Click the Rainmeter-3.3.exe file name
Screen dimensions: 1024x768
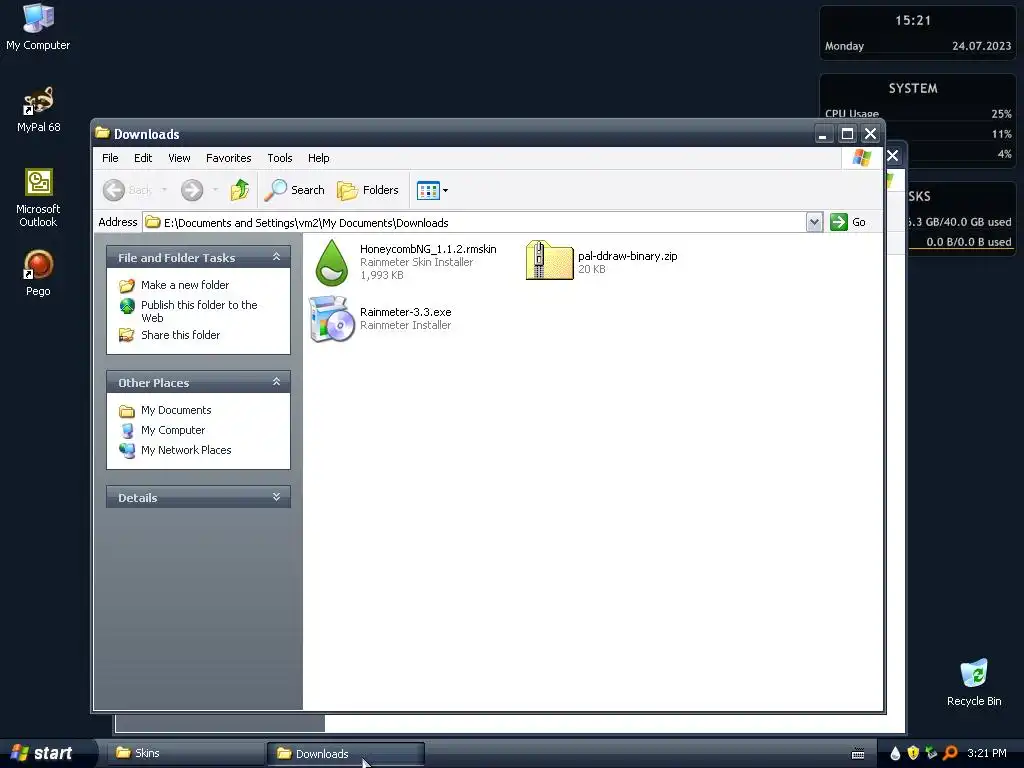(406, 312)
